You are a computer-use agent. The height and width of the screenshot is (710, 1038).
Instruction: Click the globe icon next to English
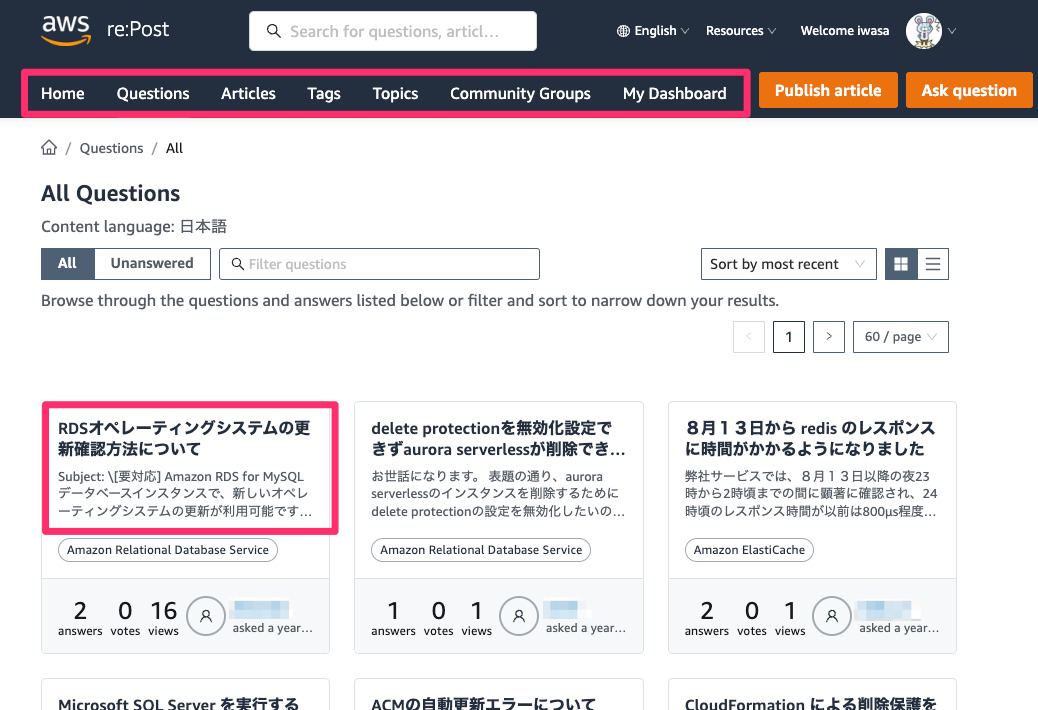[x=623, y=30]
